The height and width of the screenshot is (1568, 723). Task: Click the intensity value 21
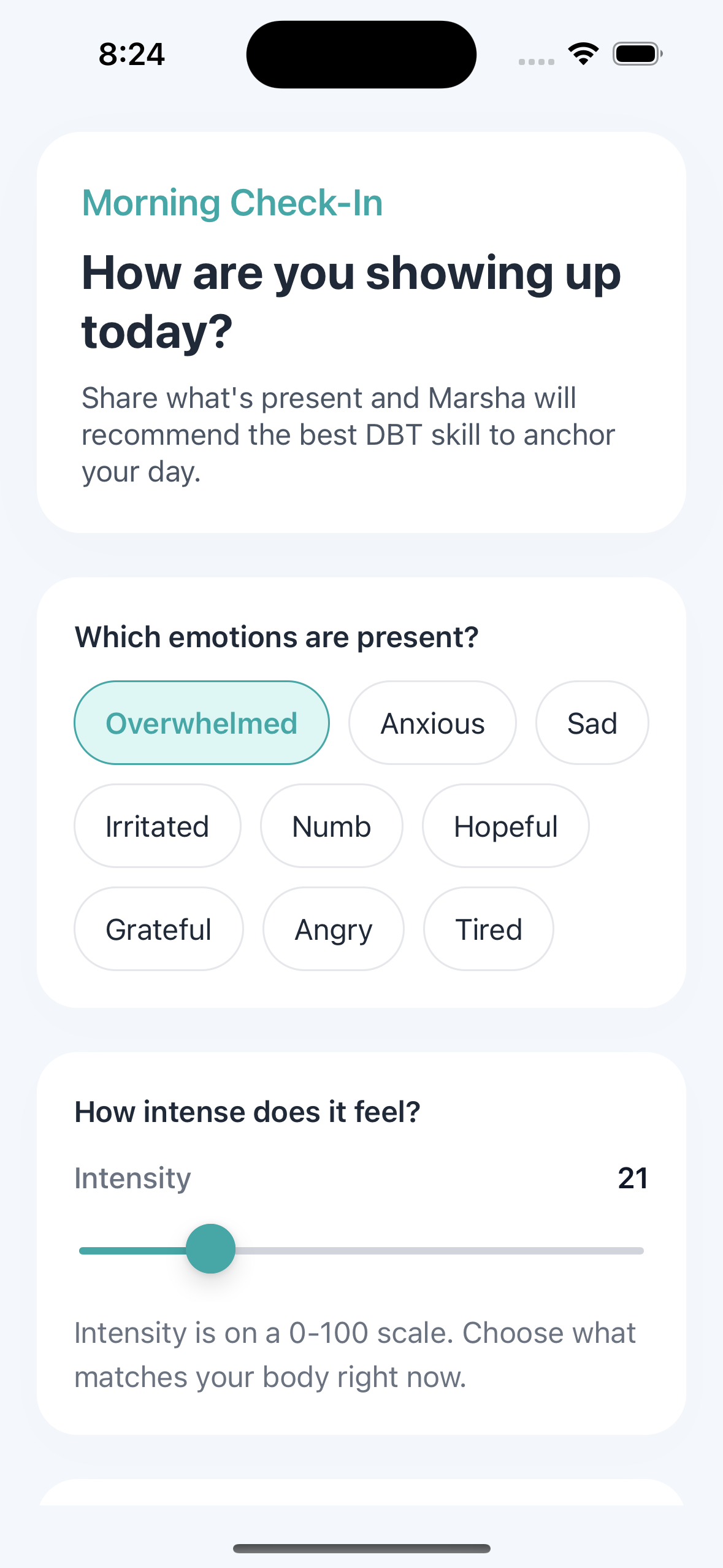pos(633,1178)
